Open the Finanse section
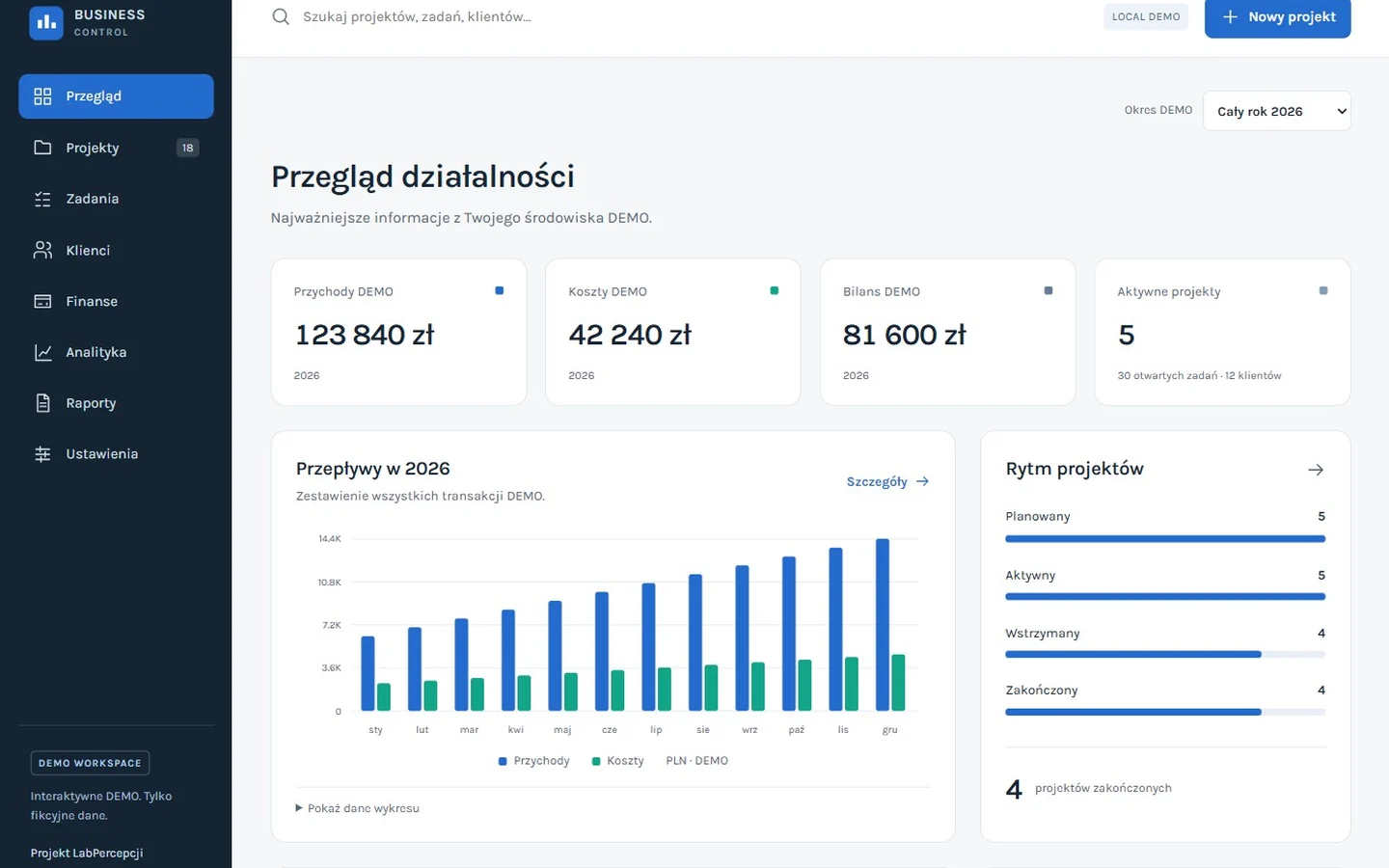The height and width of the screenshot is (868, 1389). point(116,301)
